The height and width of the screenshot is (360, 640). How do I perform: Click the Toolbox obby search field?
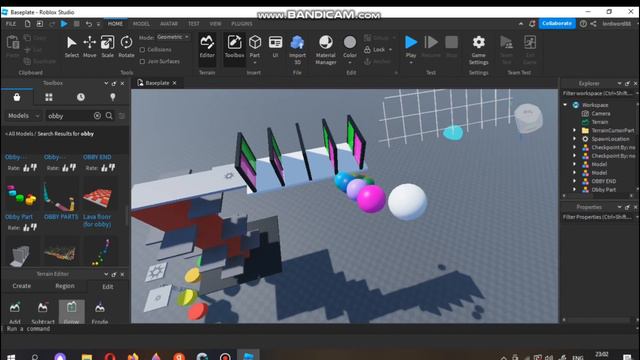point(70,116)
